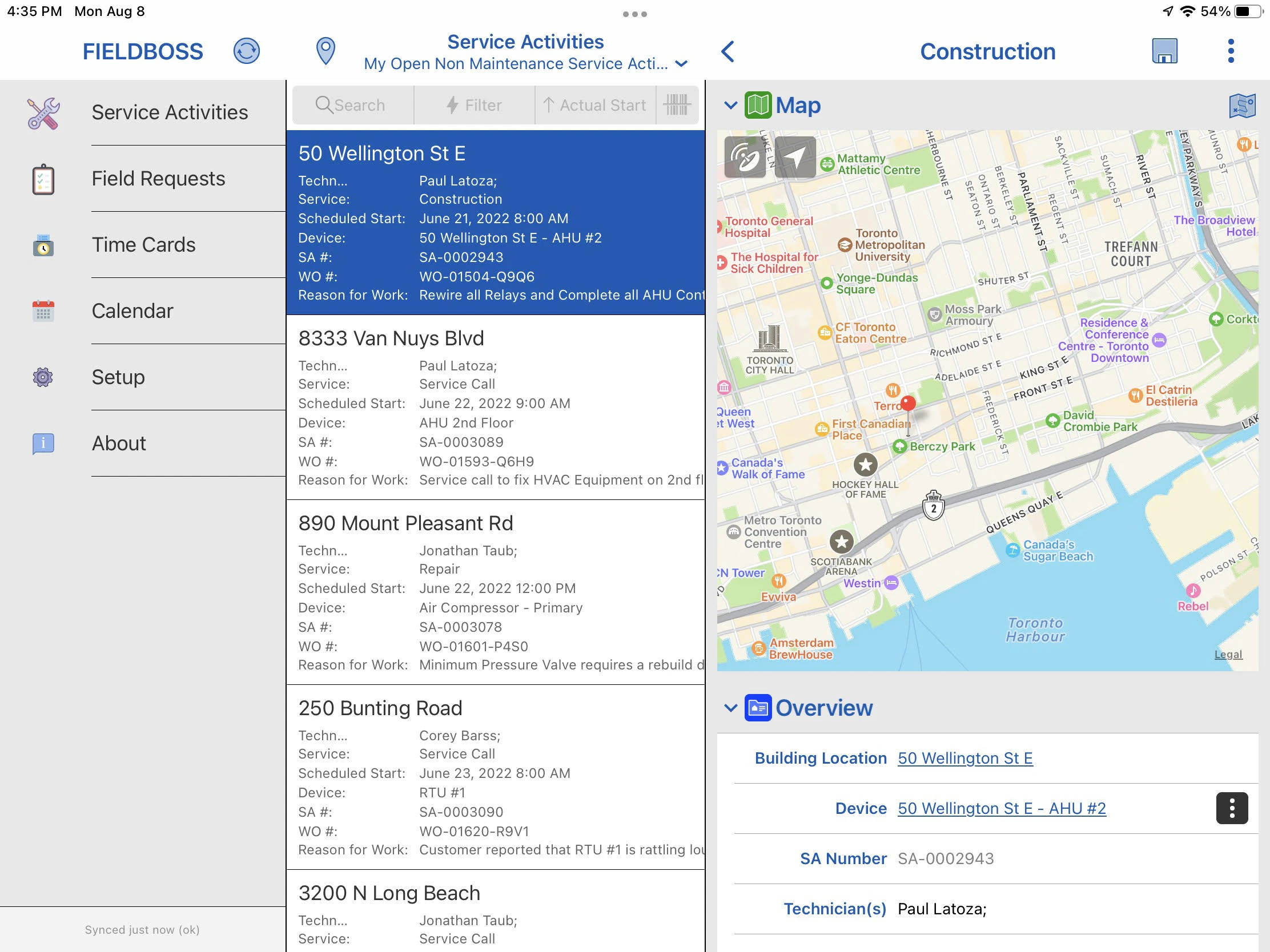Enable current location tracking on the map
The height and width of the screenshot is (952, 1270).
(x=795, y=158)
